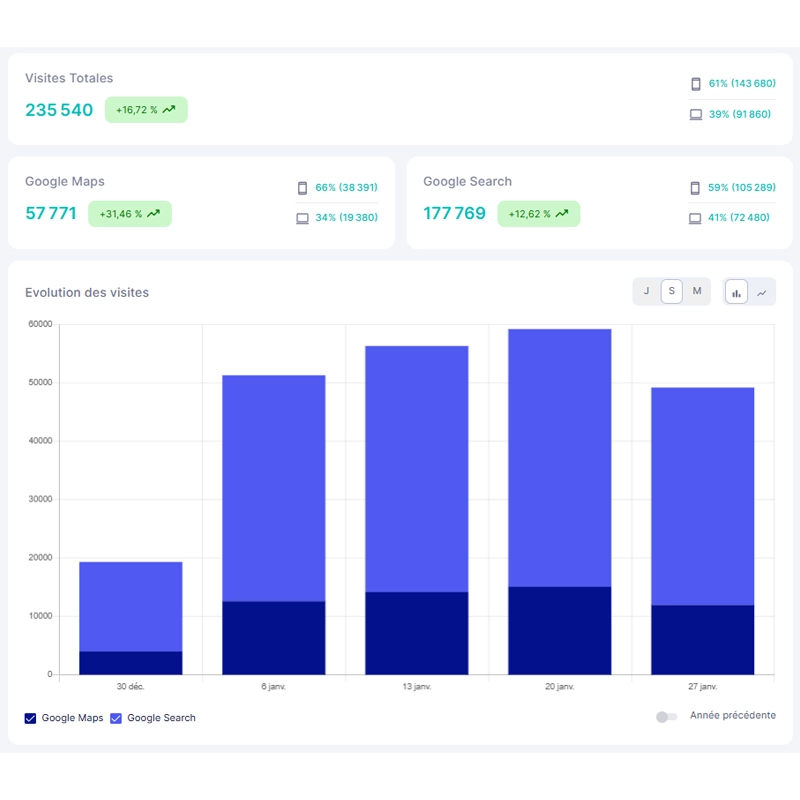
Task: Click the +31,46 % Google Maps badge
Action: click(x=130, y=214)
